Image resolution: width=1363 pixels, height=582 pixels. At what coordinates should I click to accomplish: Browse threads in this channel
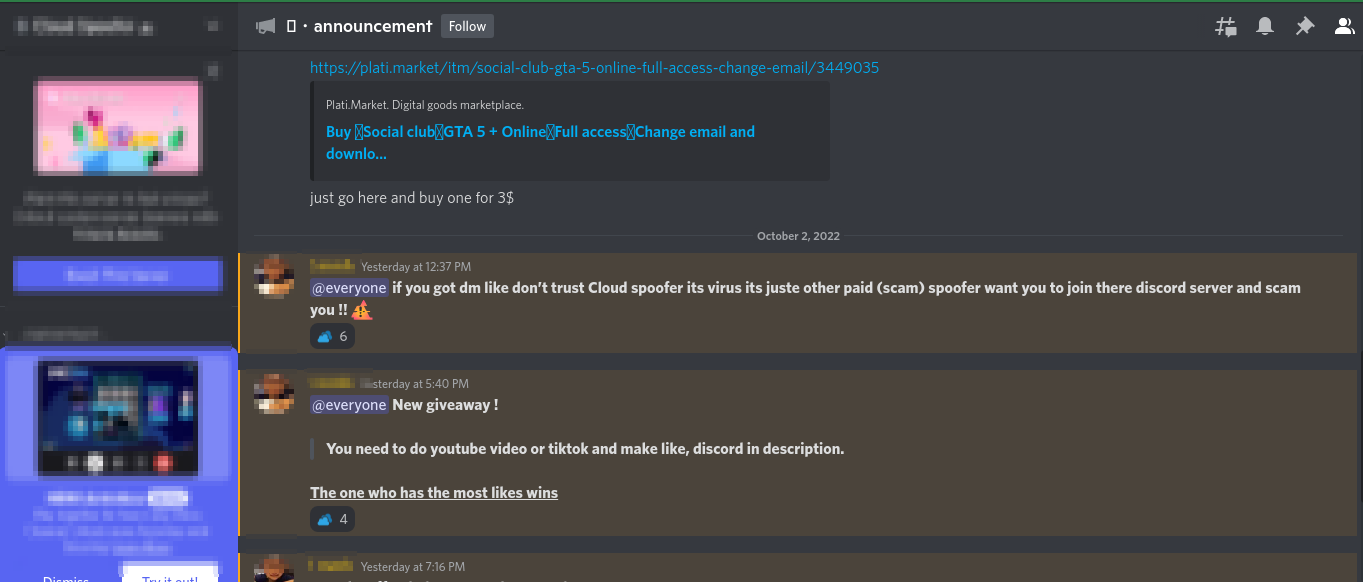(x=1225, y=26)
